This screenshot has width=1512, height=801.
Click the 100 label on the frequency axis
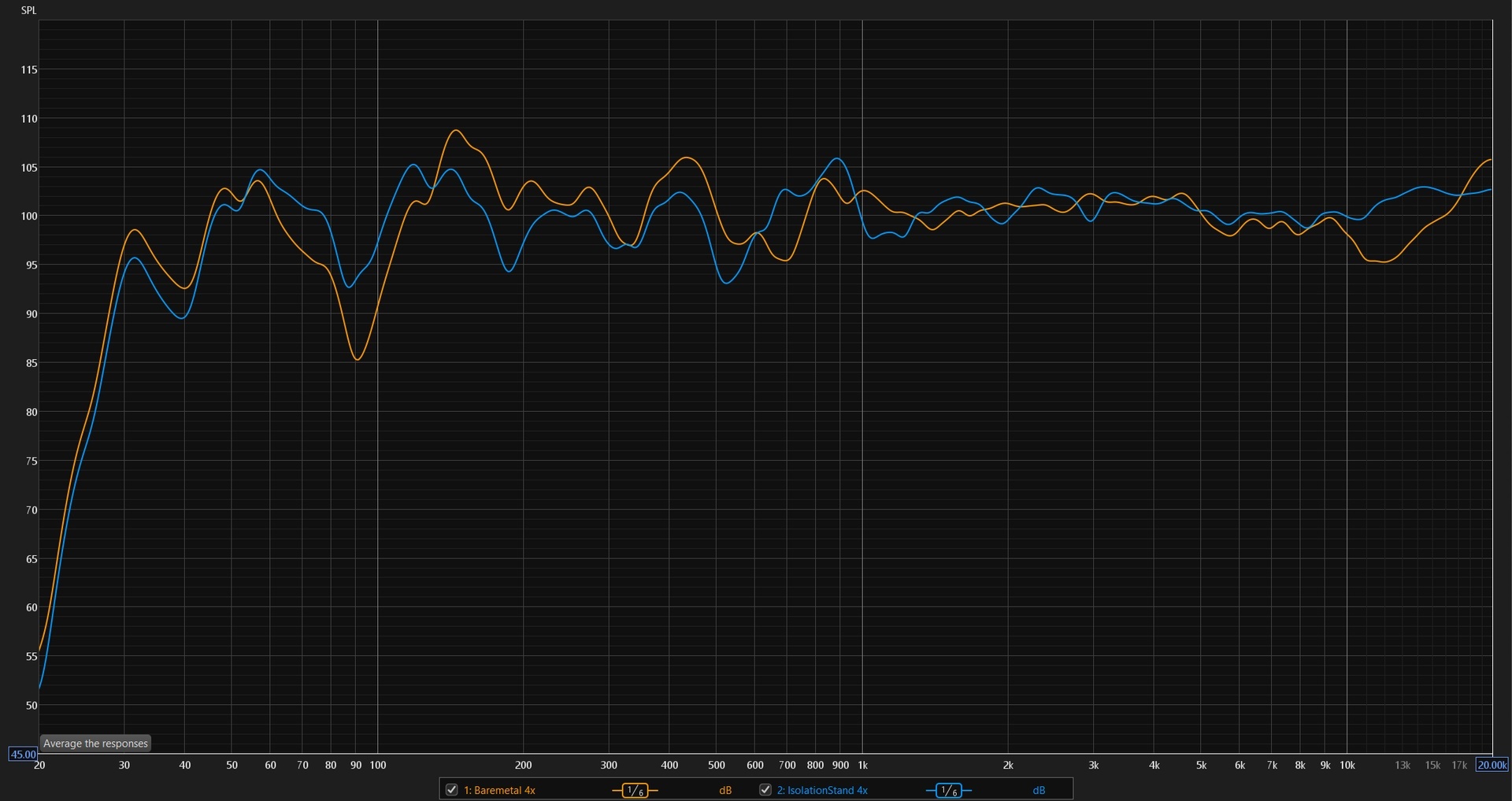coord(378,765)
